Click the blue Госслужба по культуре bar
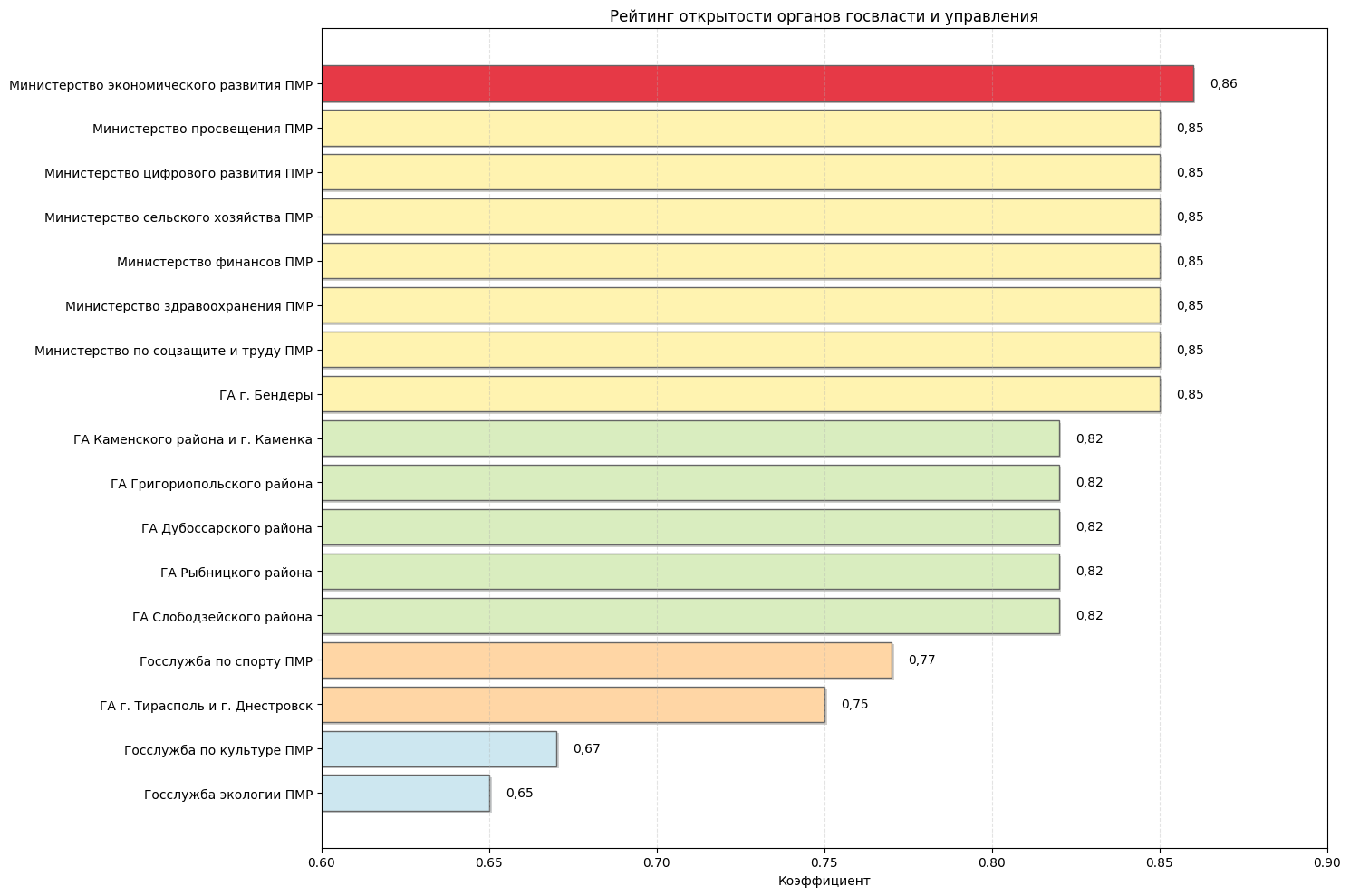Viewport: 1350px width, 896px height. pyautogui.click(x=439, y=750)
